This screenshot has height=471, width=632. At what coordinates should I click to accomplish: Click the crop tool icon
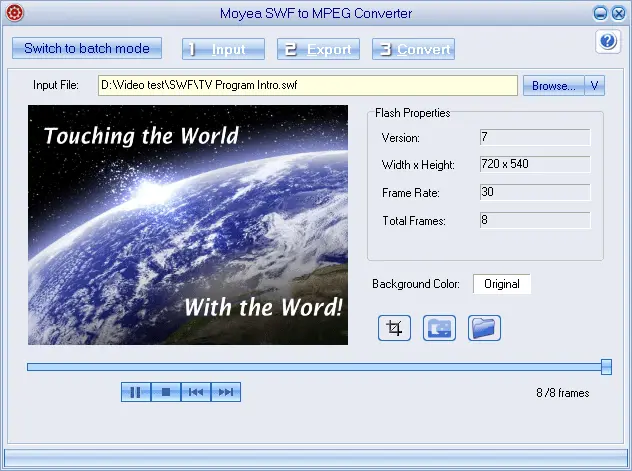(x=394, y=328)
